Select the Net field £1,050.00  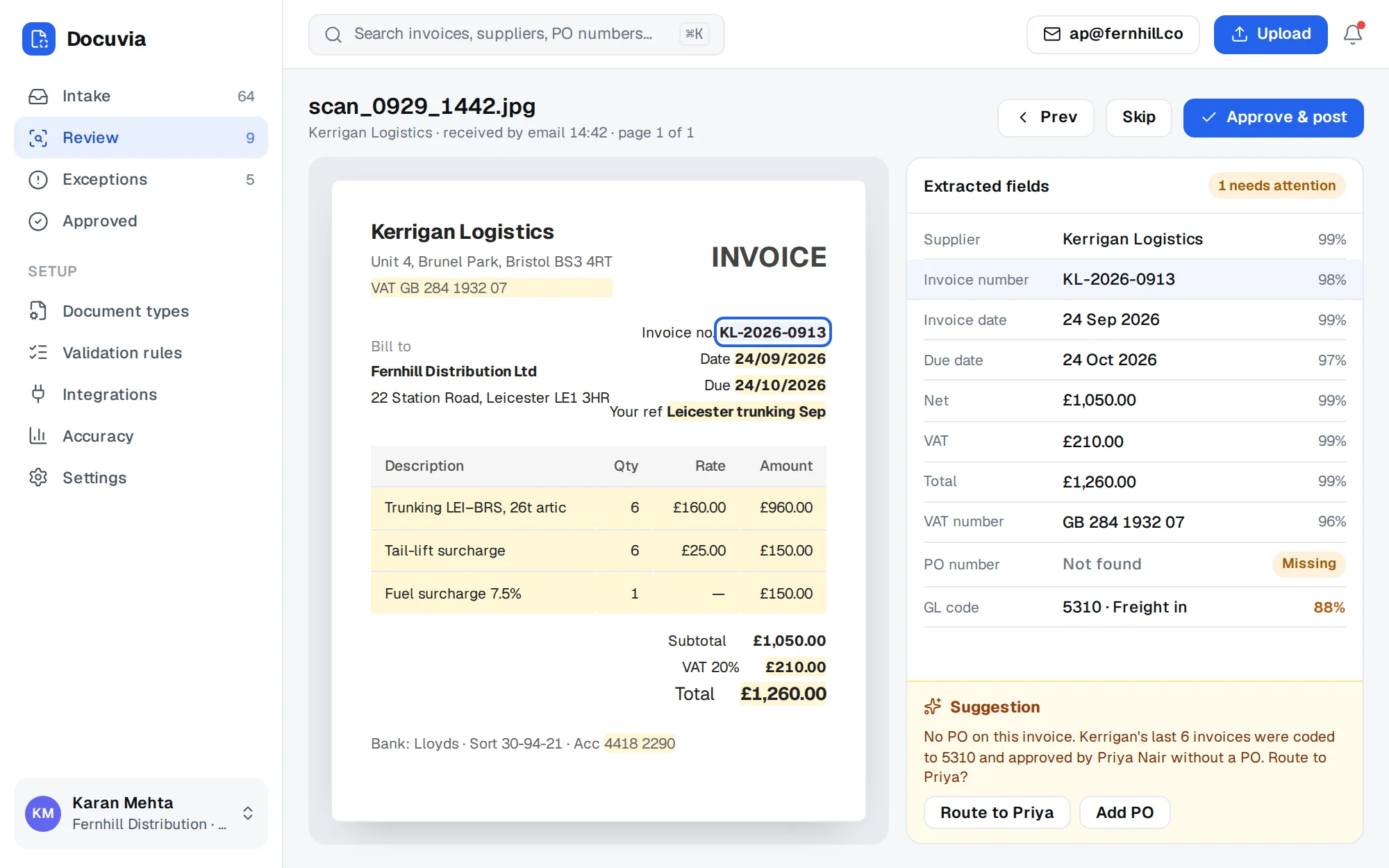1134,400
